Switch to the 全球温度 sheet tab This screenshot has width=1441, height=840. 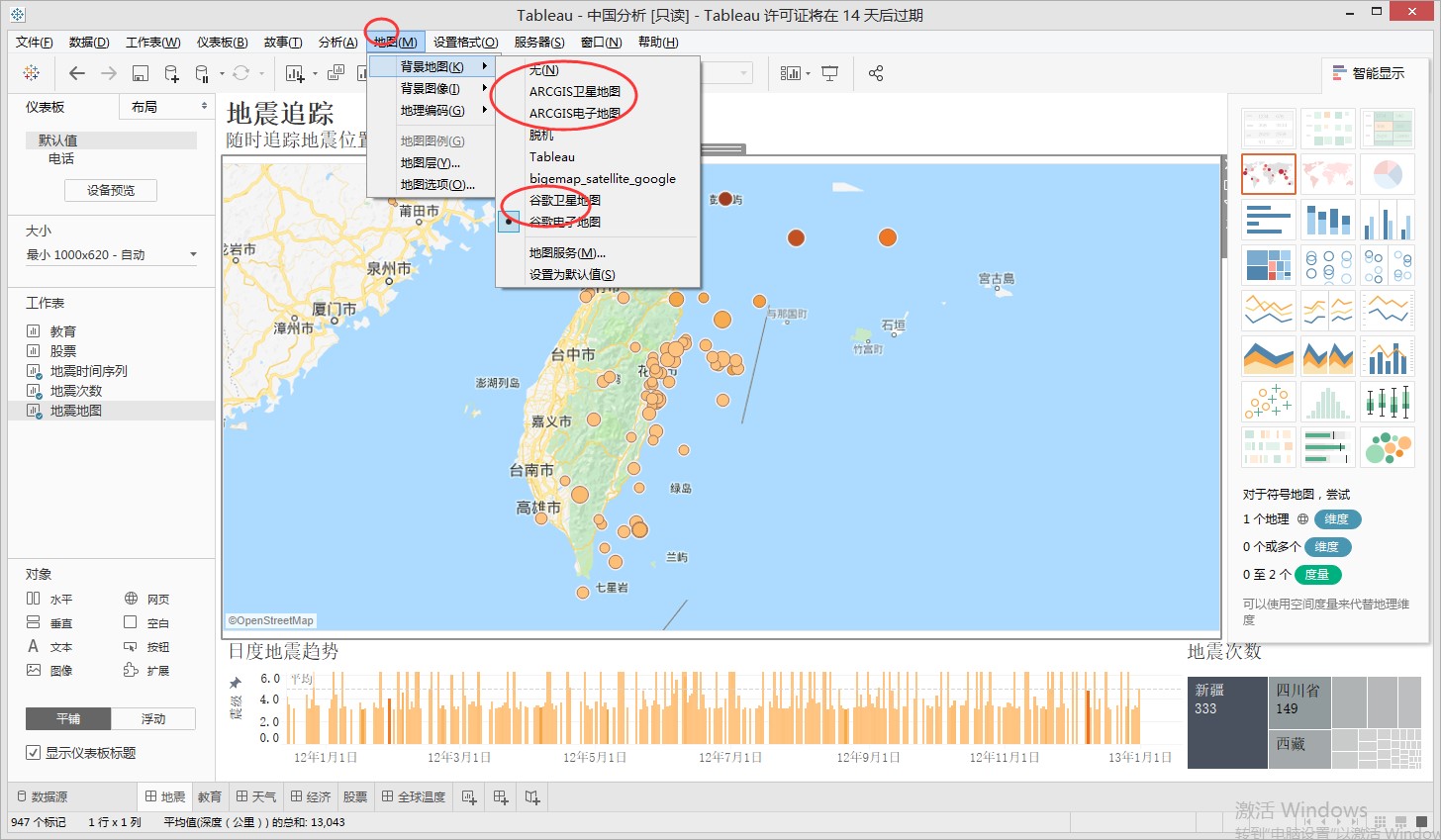[x=413, y=796]
